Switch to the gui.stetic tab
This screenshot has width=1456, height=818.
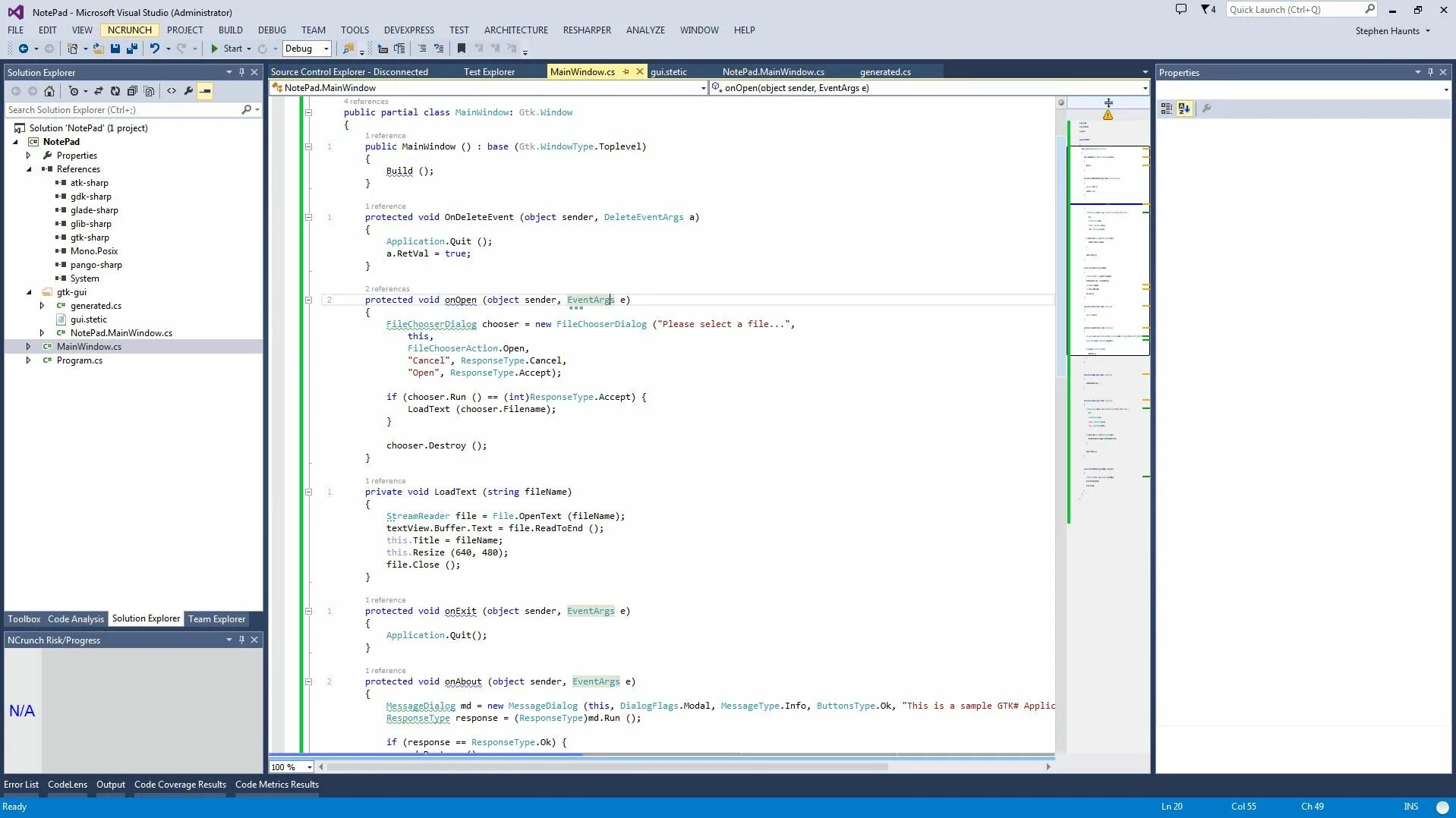(669, 72)
